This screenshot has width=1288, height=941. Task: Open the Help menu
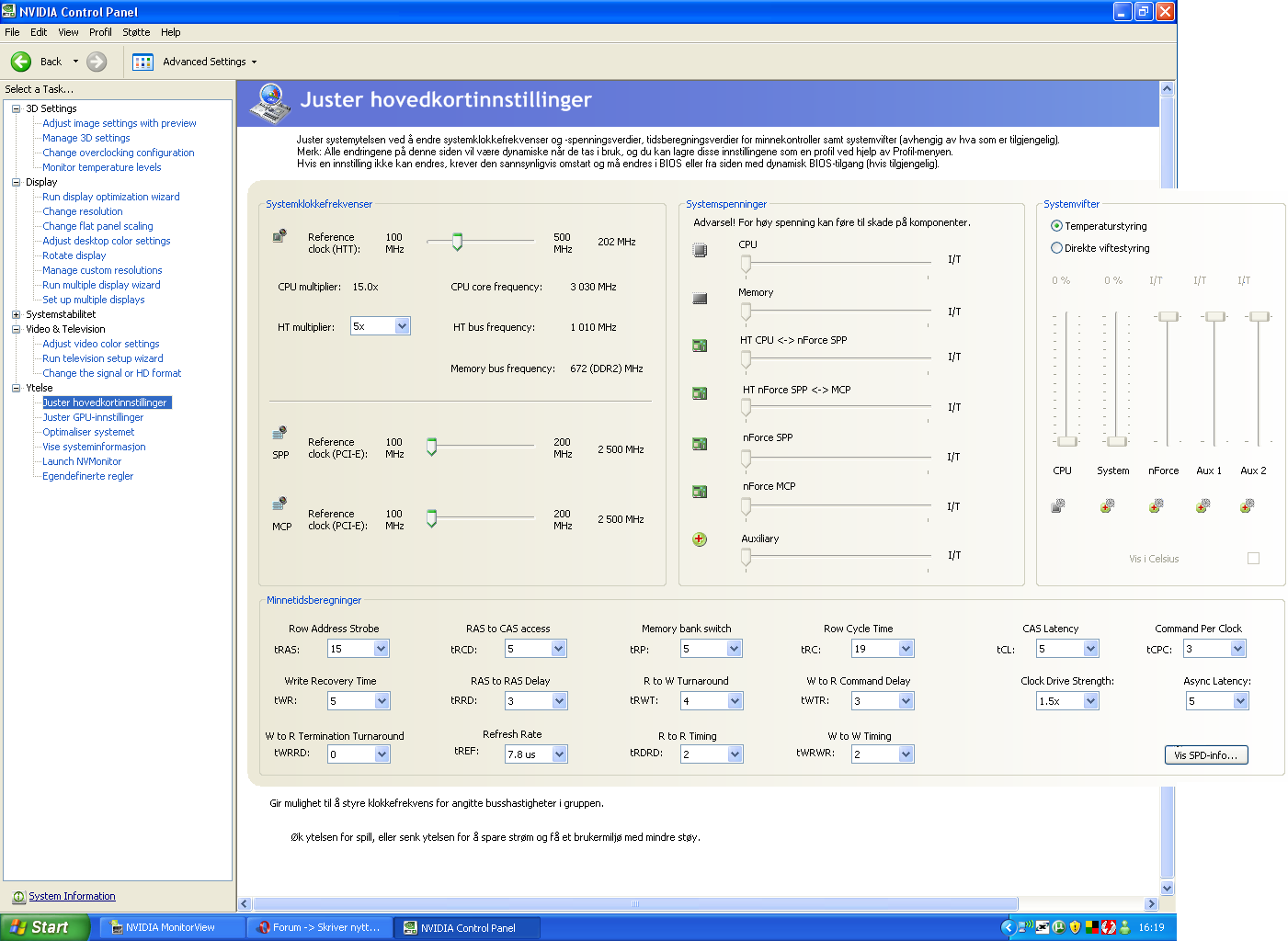(x=171, y=32)
